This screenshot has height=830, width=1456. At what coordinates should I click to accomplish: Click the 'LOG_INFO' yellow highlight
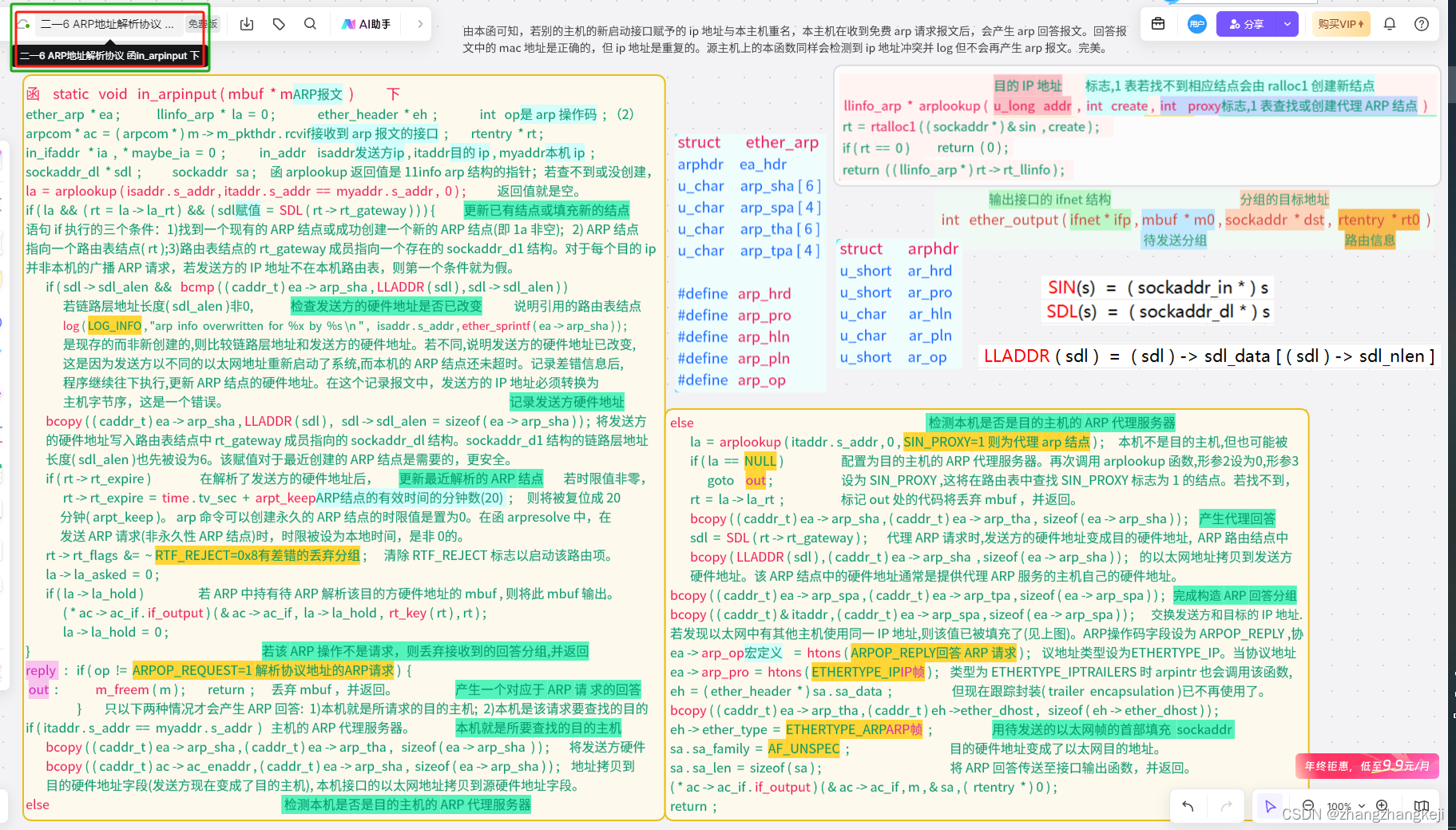(x=114, y=325)
